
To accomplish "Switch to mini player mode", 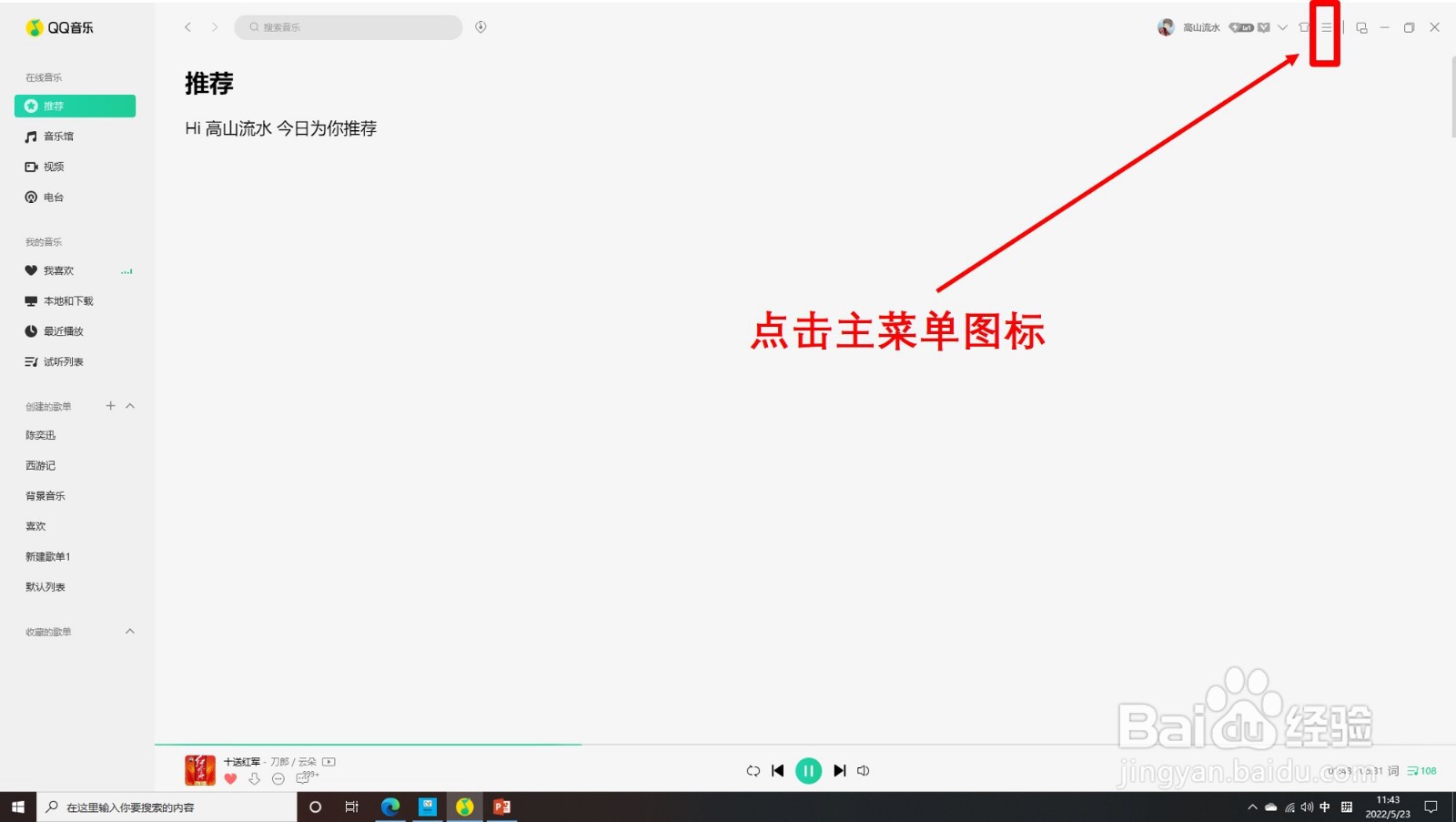I will click(x=1362, y=27).
